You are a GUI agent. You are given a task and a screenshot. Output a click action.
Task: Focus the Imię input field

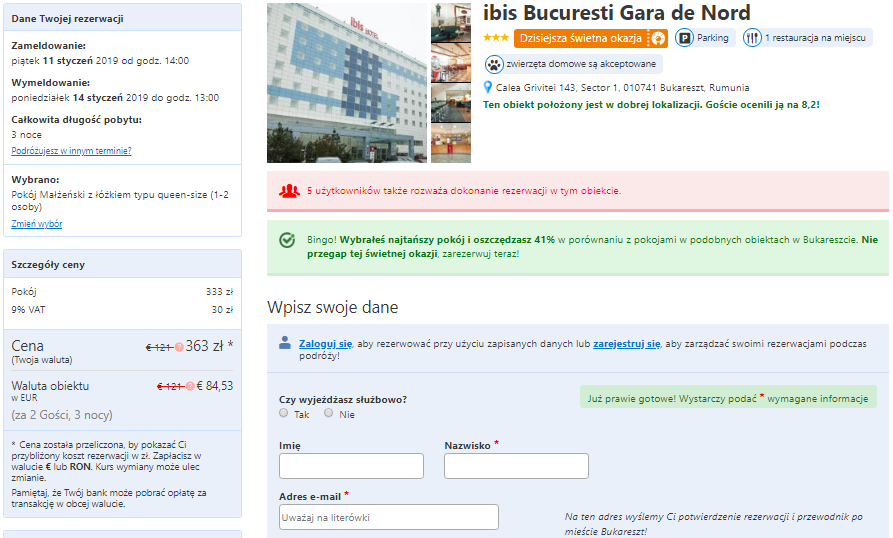(351, 466)
